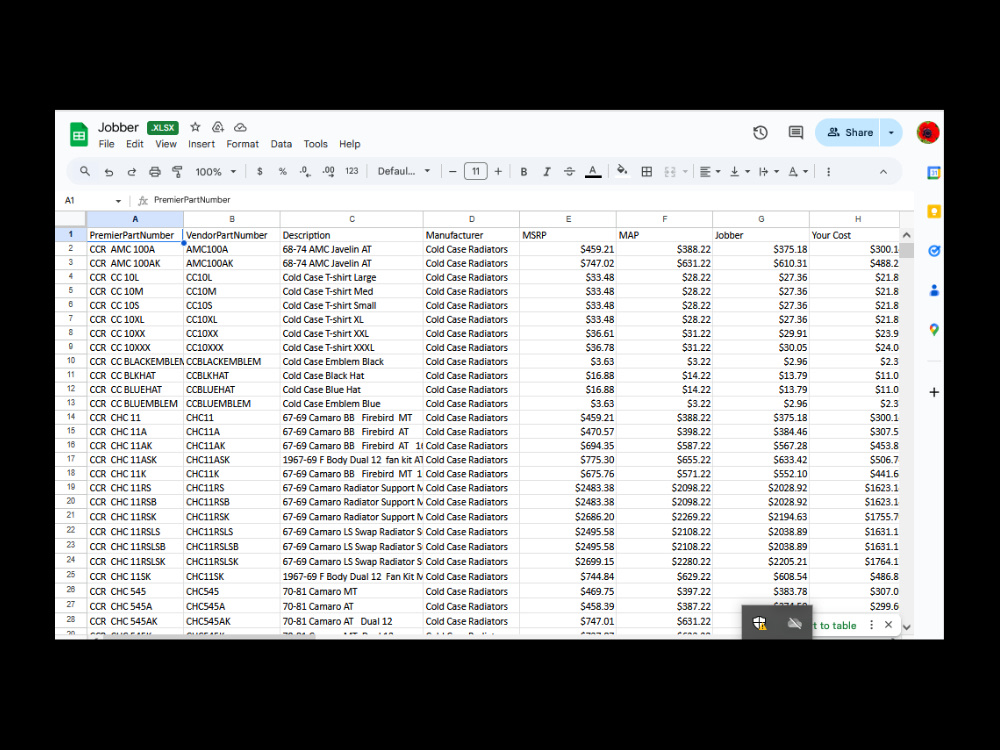This screenshot has width=1000, height=750.
Task: Check the cloud document status icon
Action: (240, 127)
